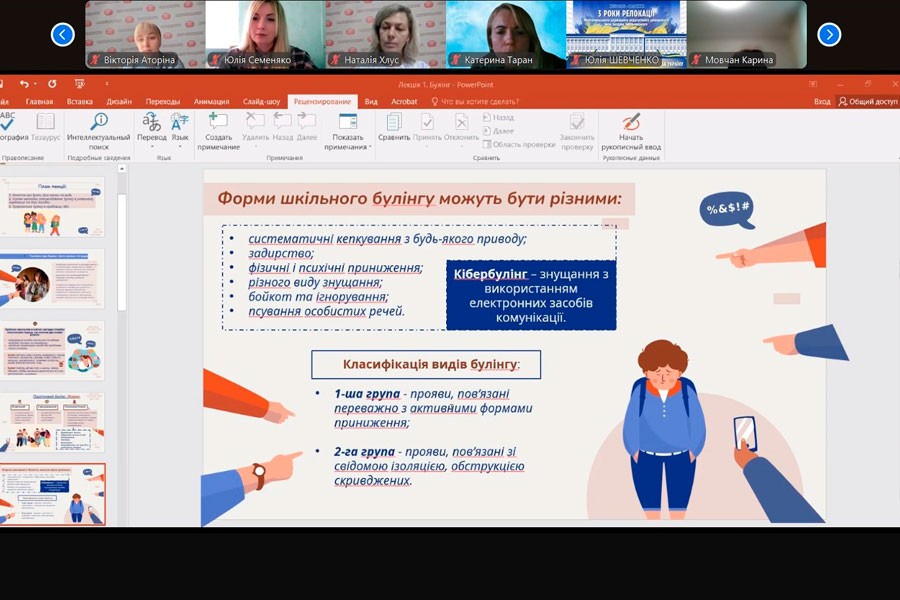Click the 'Класифікація видів булінгу' box
The height and width of the screenshot is (600, 900).
(x=426, y=365)
